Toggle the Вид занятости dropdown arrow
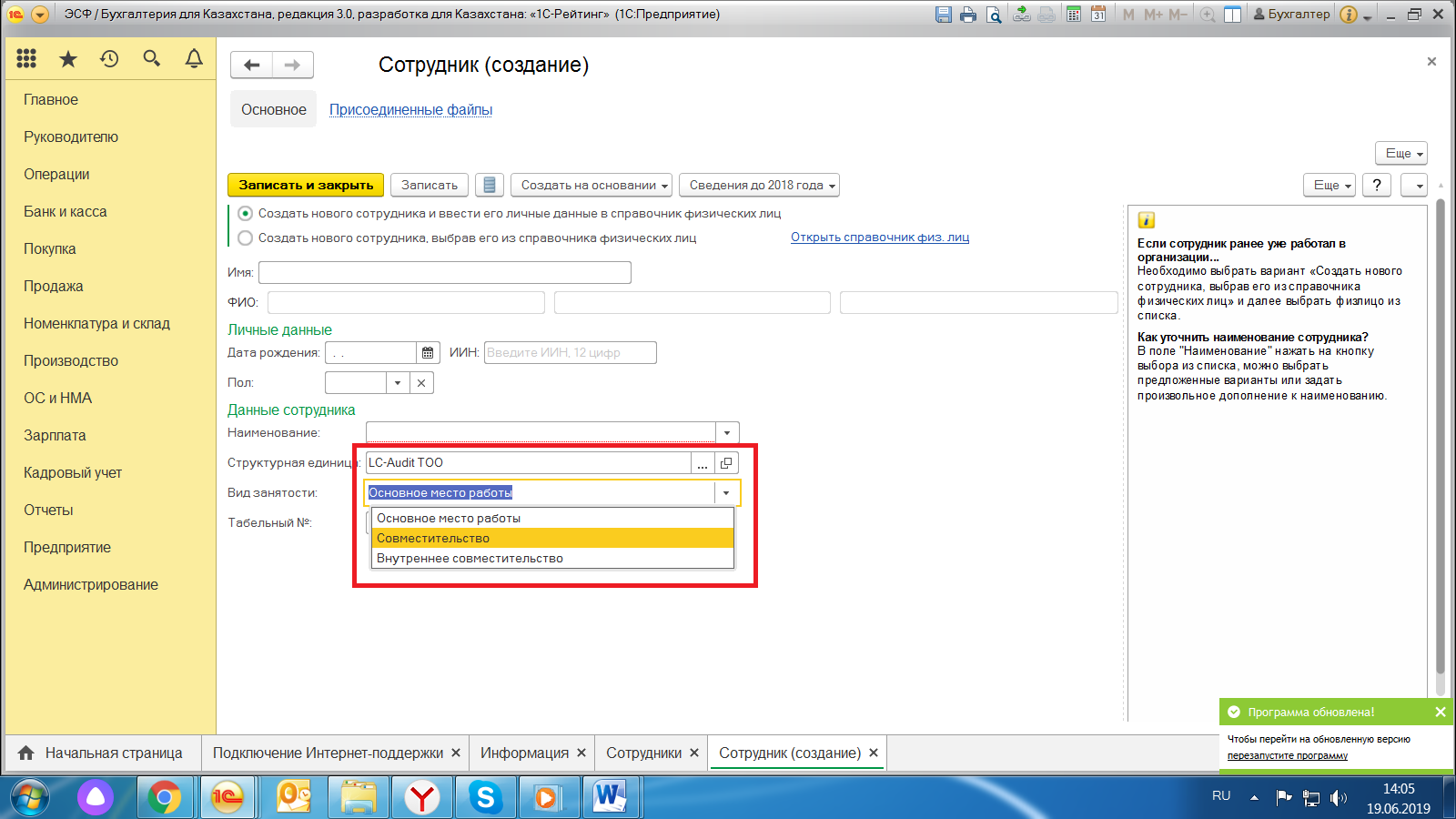This screenshot has width=1456, height=819. 726,493
